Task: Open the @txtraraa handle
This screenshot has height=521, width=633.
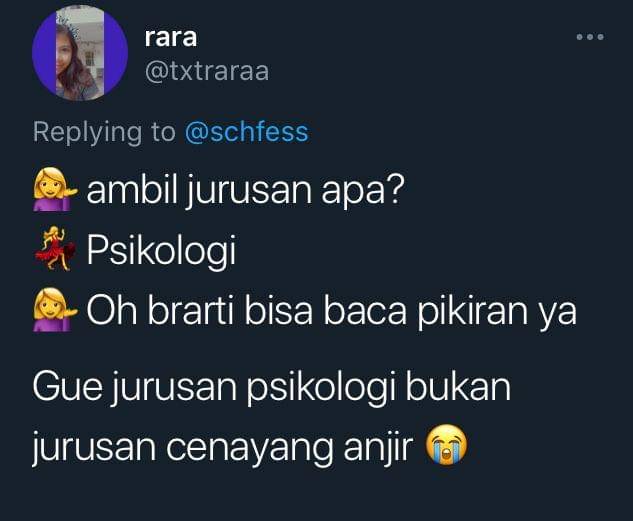Action: (207, 71)
